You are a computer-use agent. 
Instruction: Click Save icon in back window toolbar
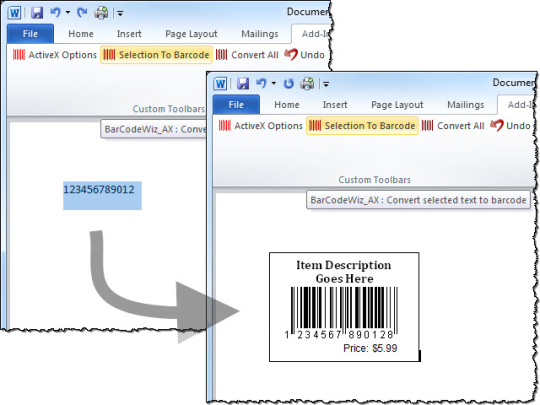pos(37,13)
